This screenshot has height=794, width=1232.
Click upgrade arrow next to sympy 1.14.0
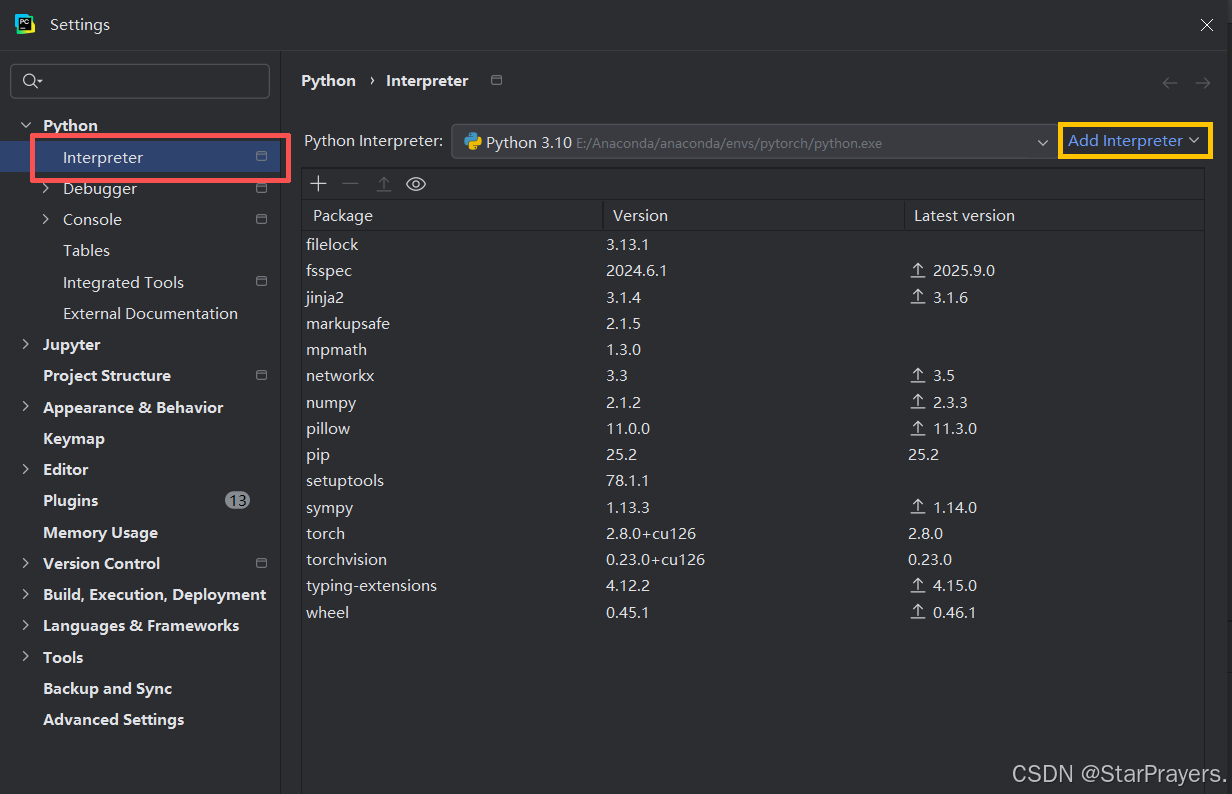point(918,507)
